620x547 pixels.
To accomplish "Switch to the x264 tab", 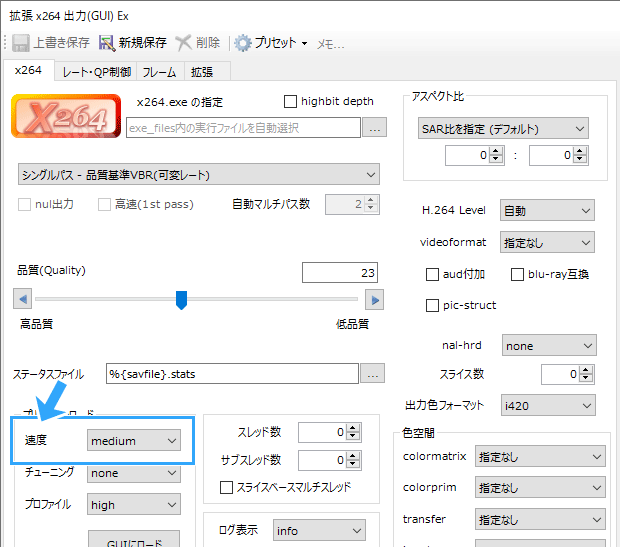I will tap(28, 70).
